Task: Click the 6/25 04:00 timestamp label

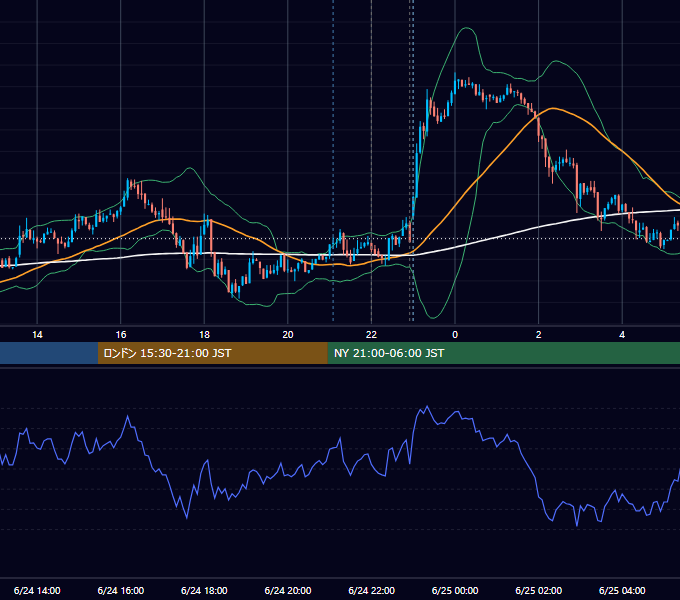Action: click(622, 590)
